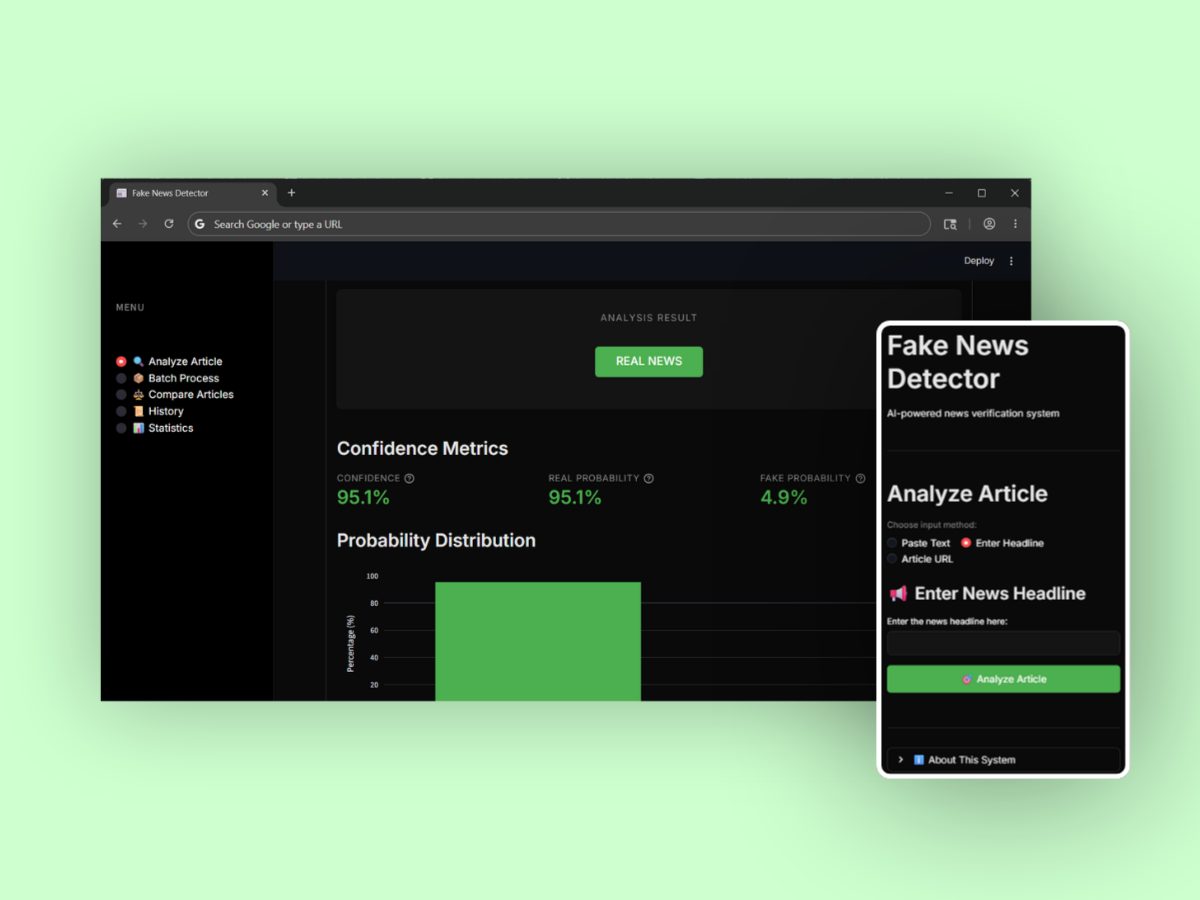
Task: Open the Streamlit menu beside Deploy
Action: (x=1011, y=261)
